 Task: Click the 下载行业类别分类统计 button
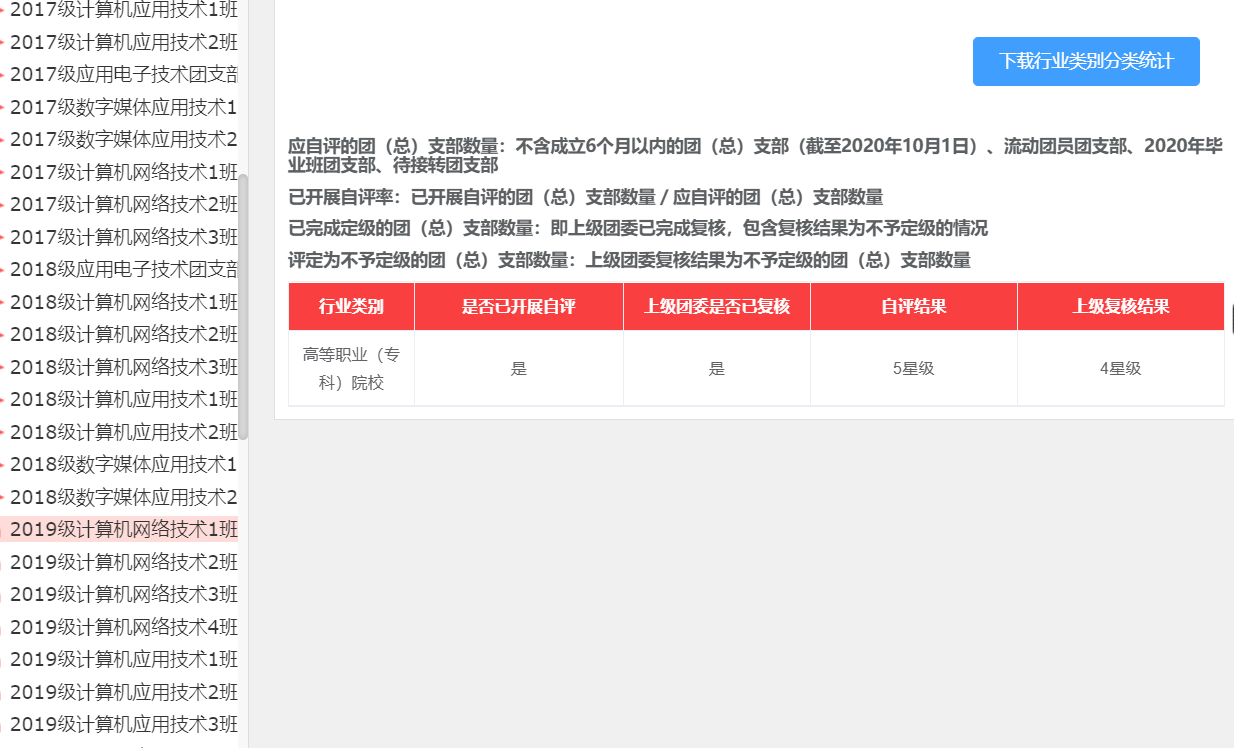tap(1086, 61)
